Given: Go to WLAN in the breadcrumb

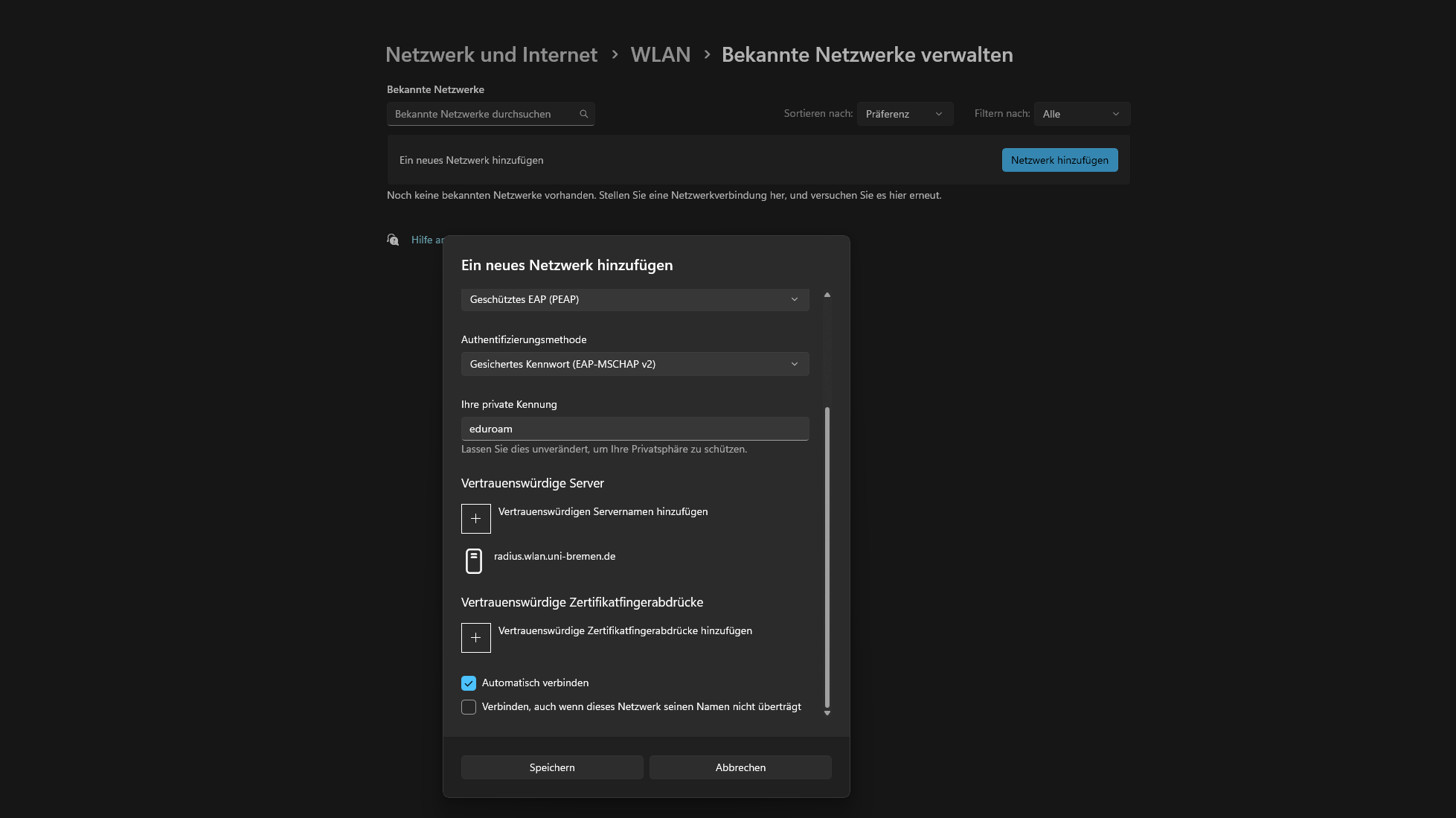Looking at the screenshot, I should tap(660, 54).
